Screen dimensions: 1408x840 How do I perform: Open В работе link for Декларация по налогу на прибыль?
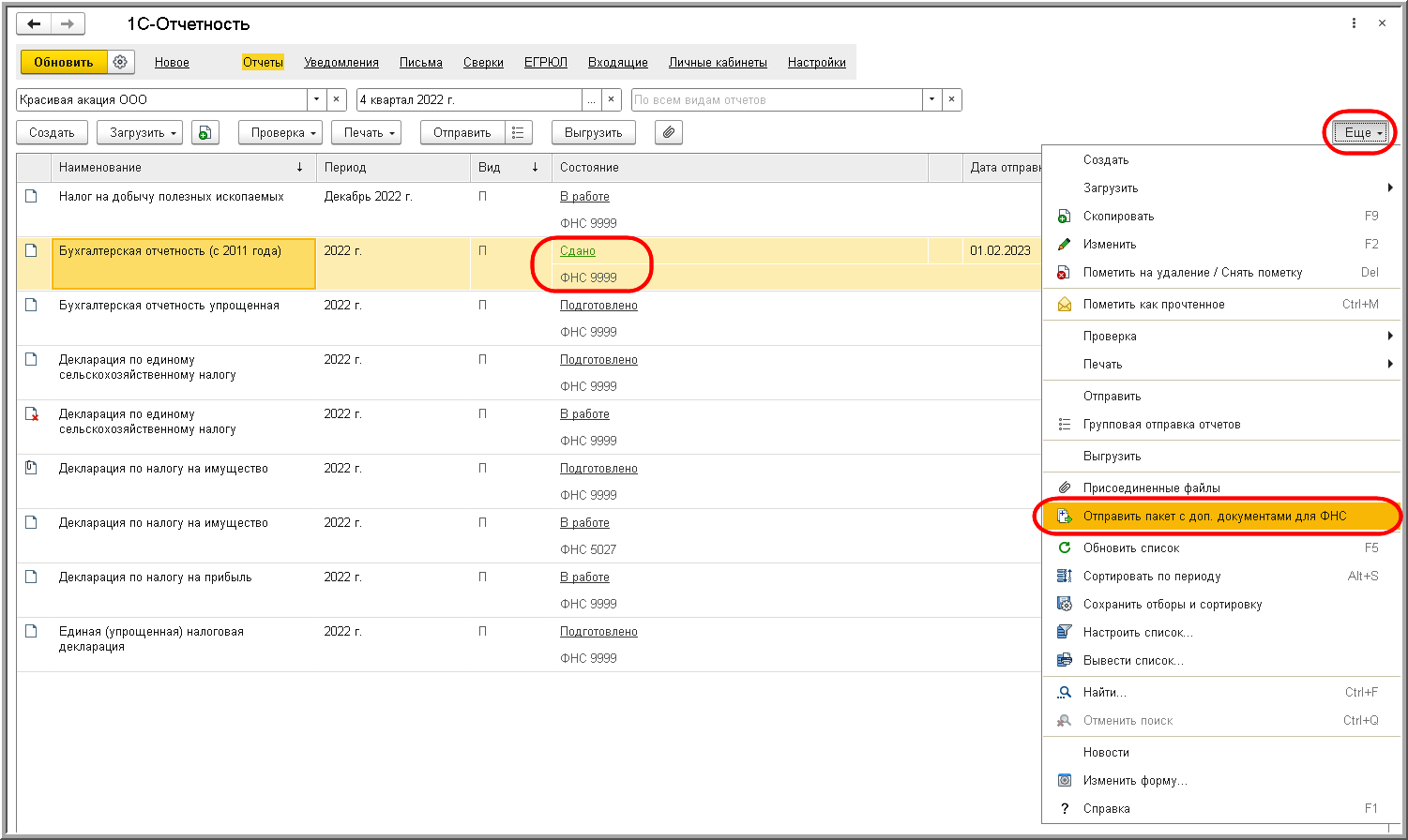point(584,577)
